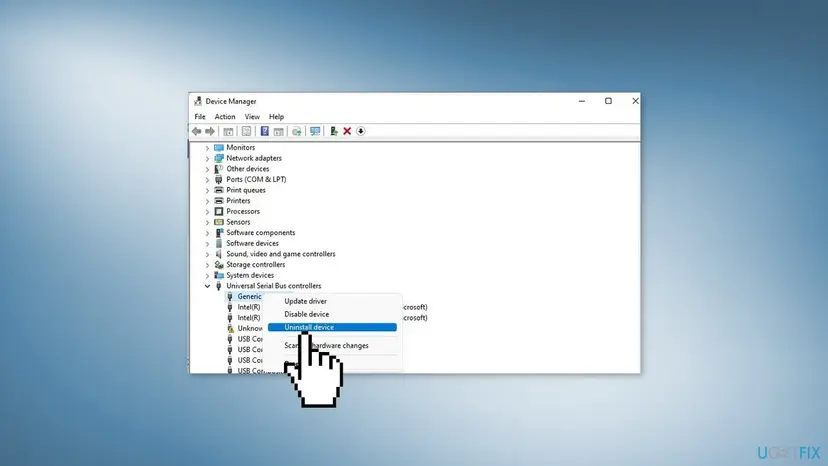The width and height of the screenshot is (828, 466).
Task: Open the Help menu
Action: [x=276, y=116]
